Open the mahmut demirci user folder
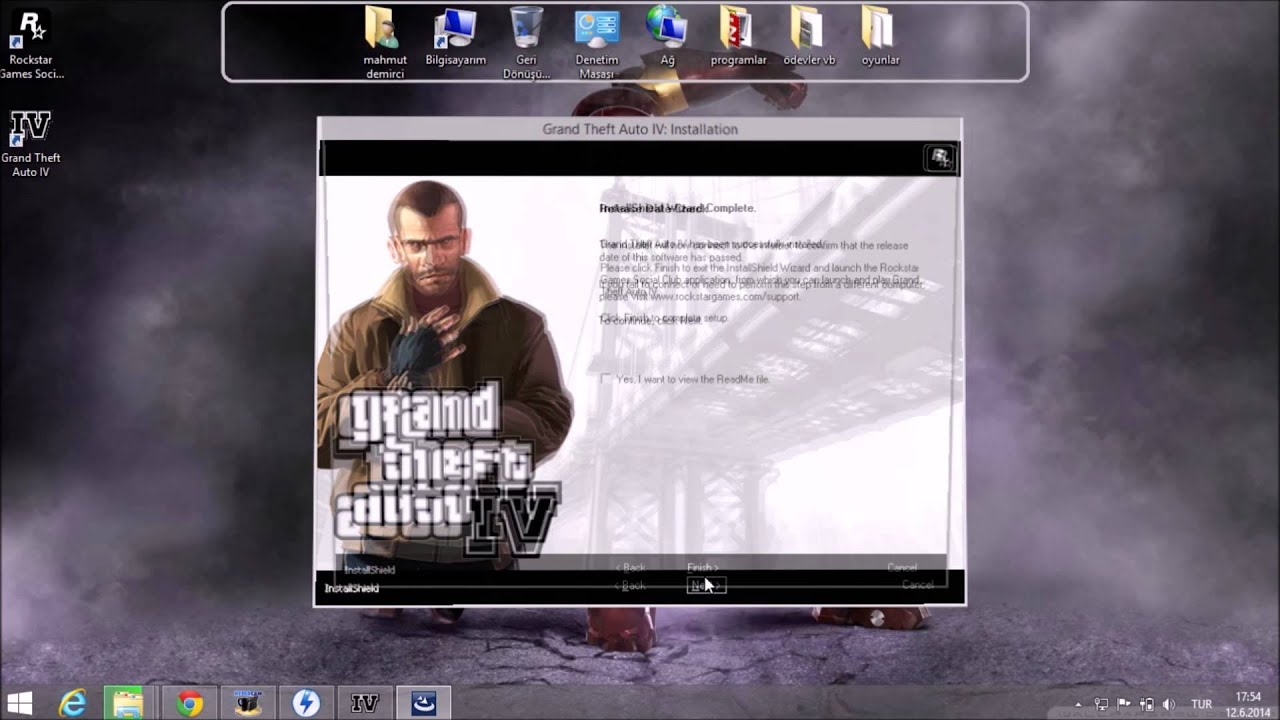 [x=385, y=43]
